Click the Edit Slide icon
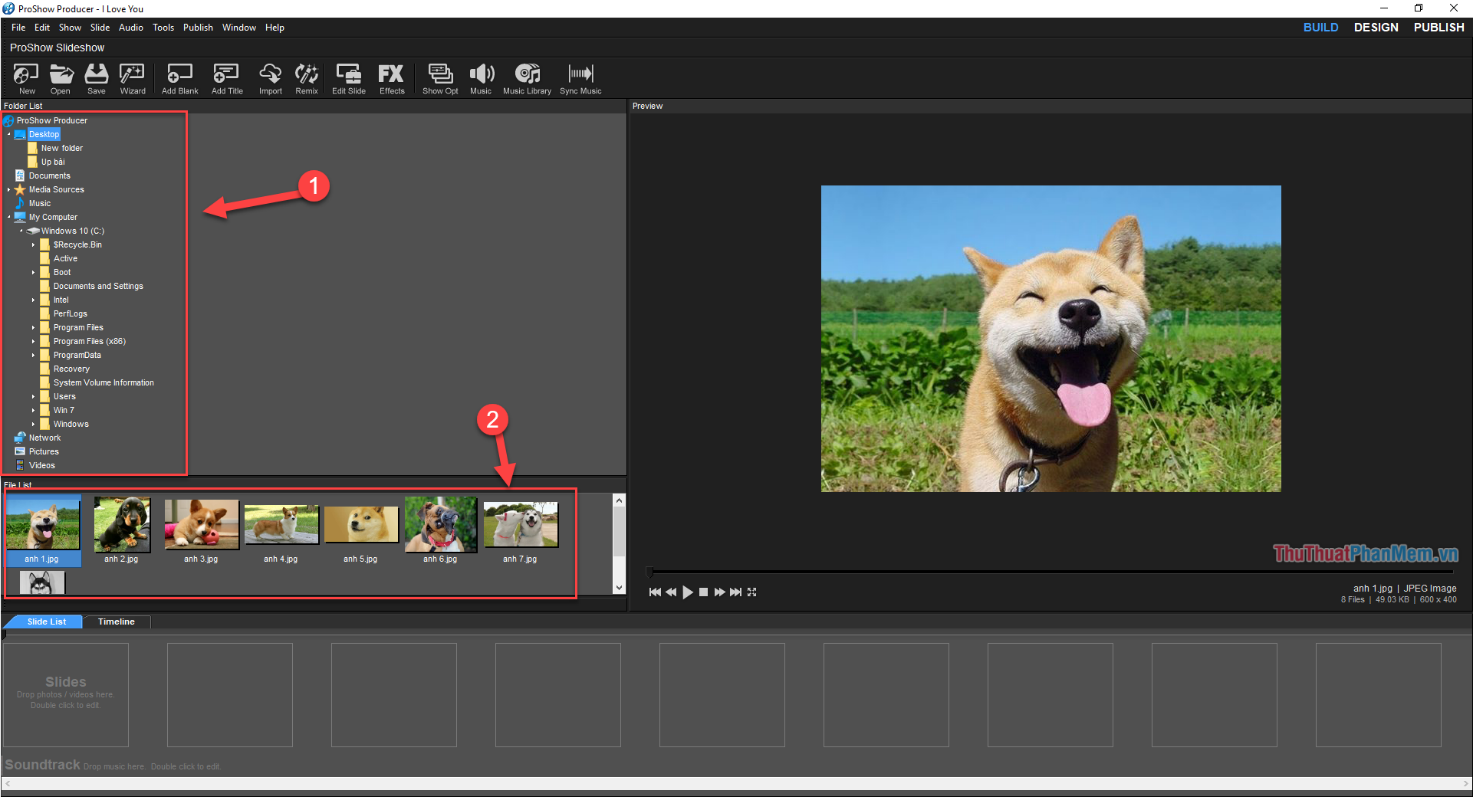This screenshot has height=797, width=1473. tap(348, 78)
